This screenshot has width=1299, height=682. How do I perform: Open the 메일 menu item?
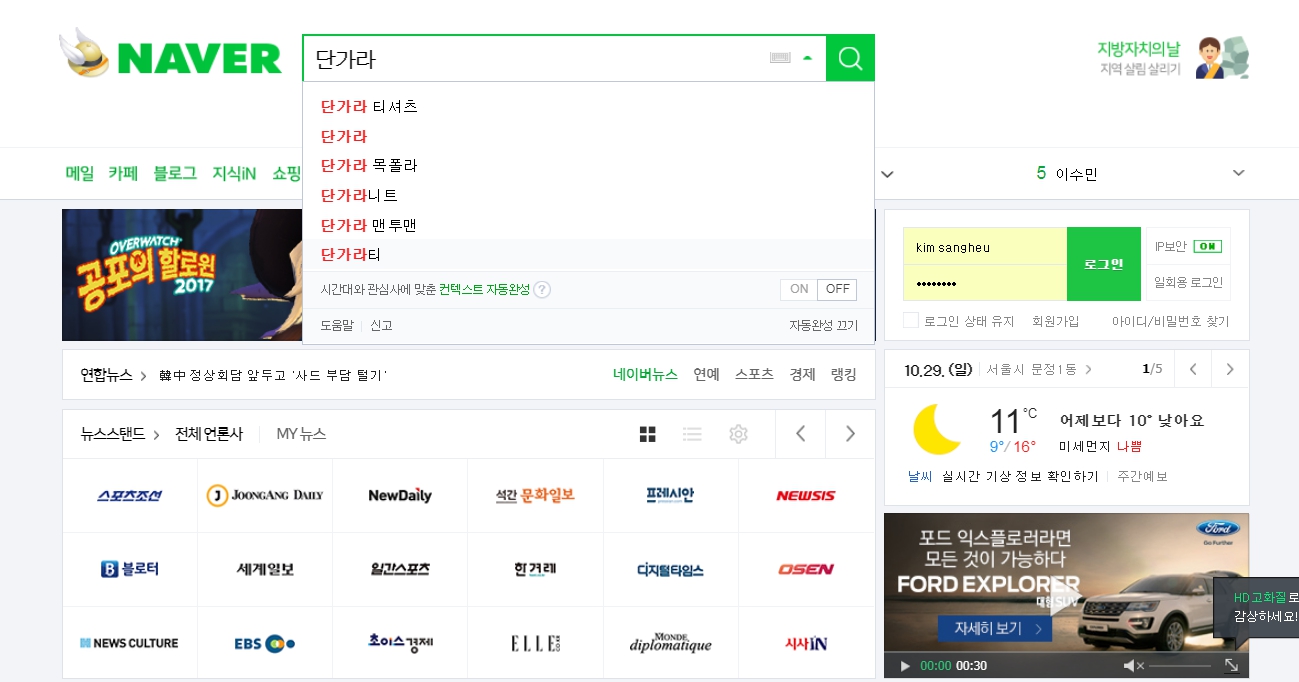click(x=79, y=172)
